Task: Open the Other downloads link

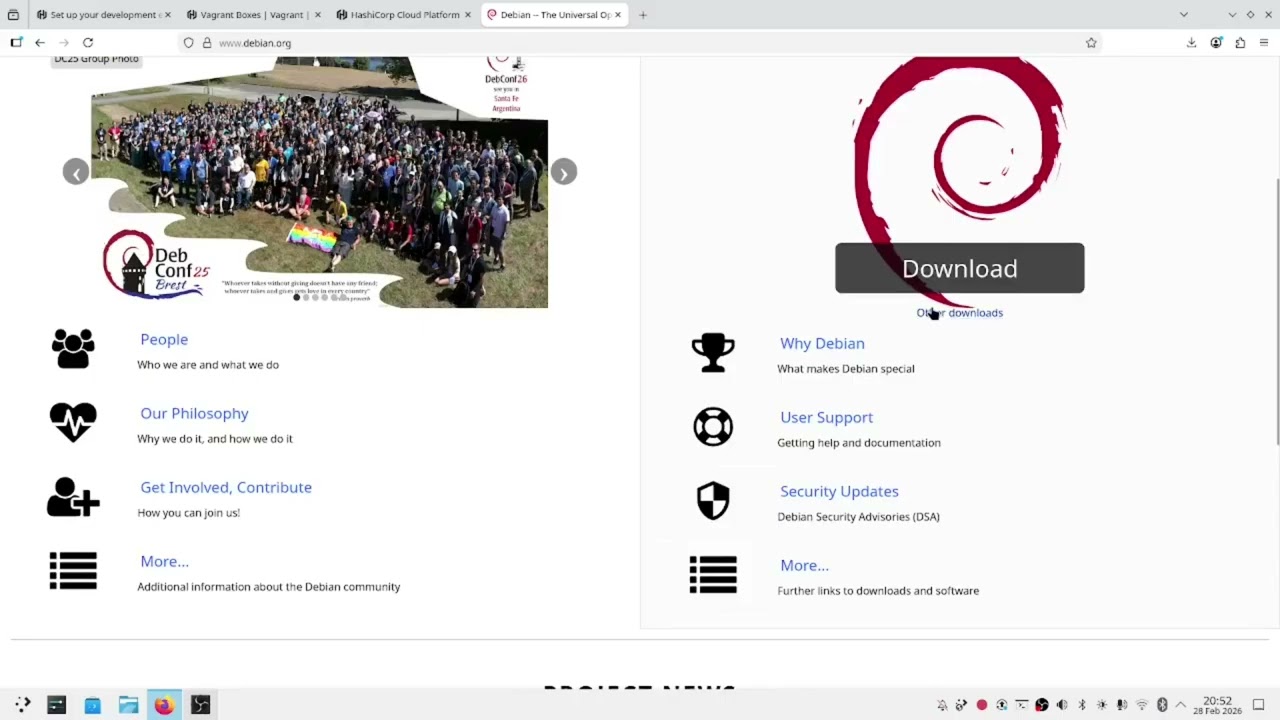Action: 960,313
